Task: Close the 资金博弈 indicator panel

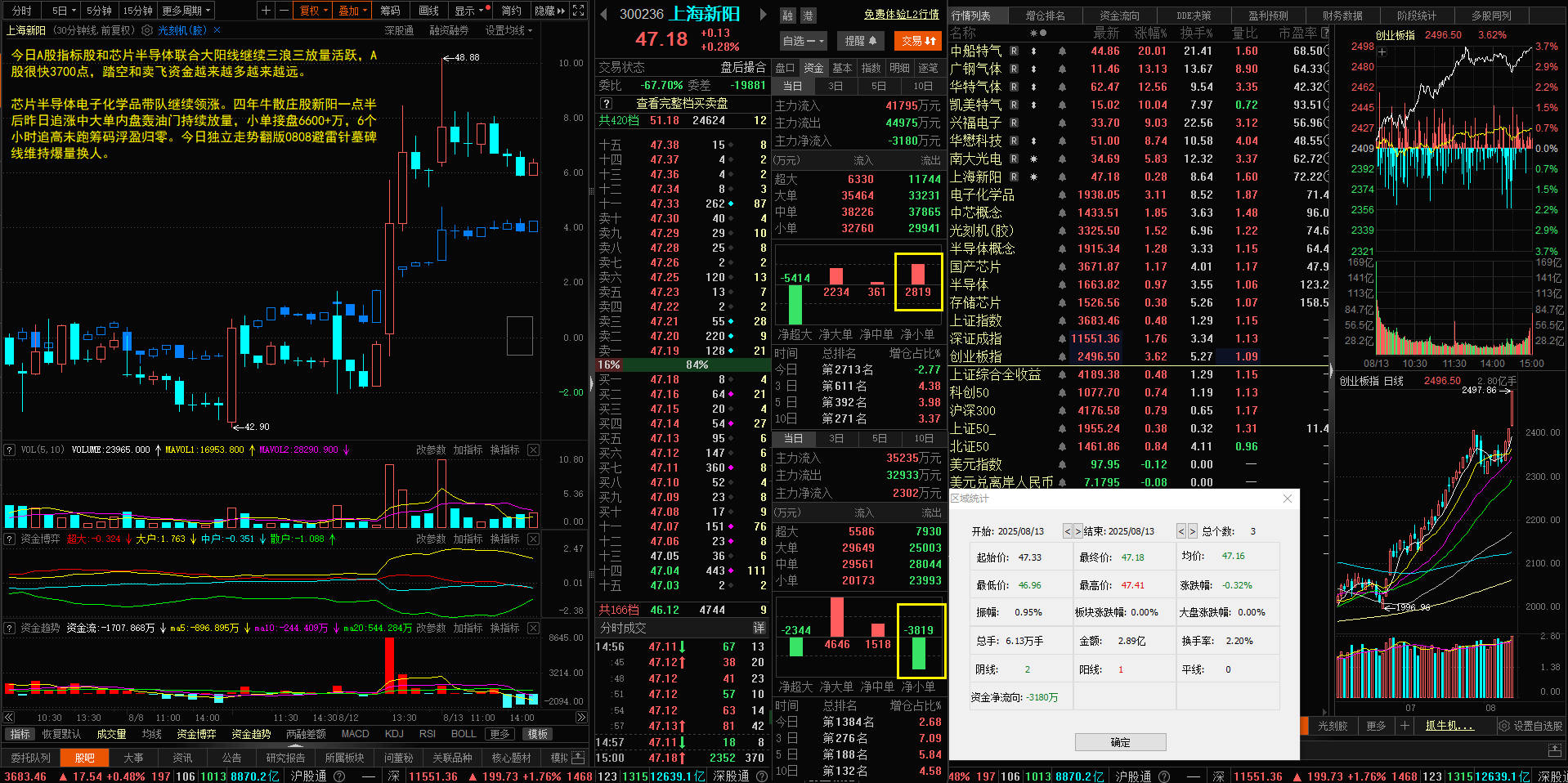Action: click(533, 539)
